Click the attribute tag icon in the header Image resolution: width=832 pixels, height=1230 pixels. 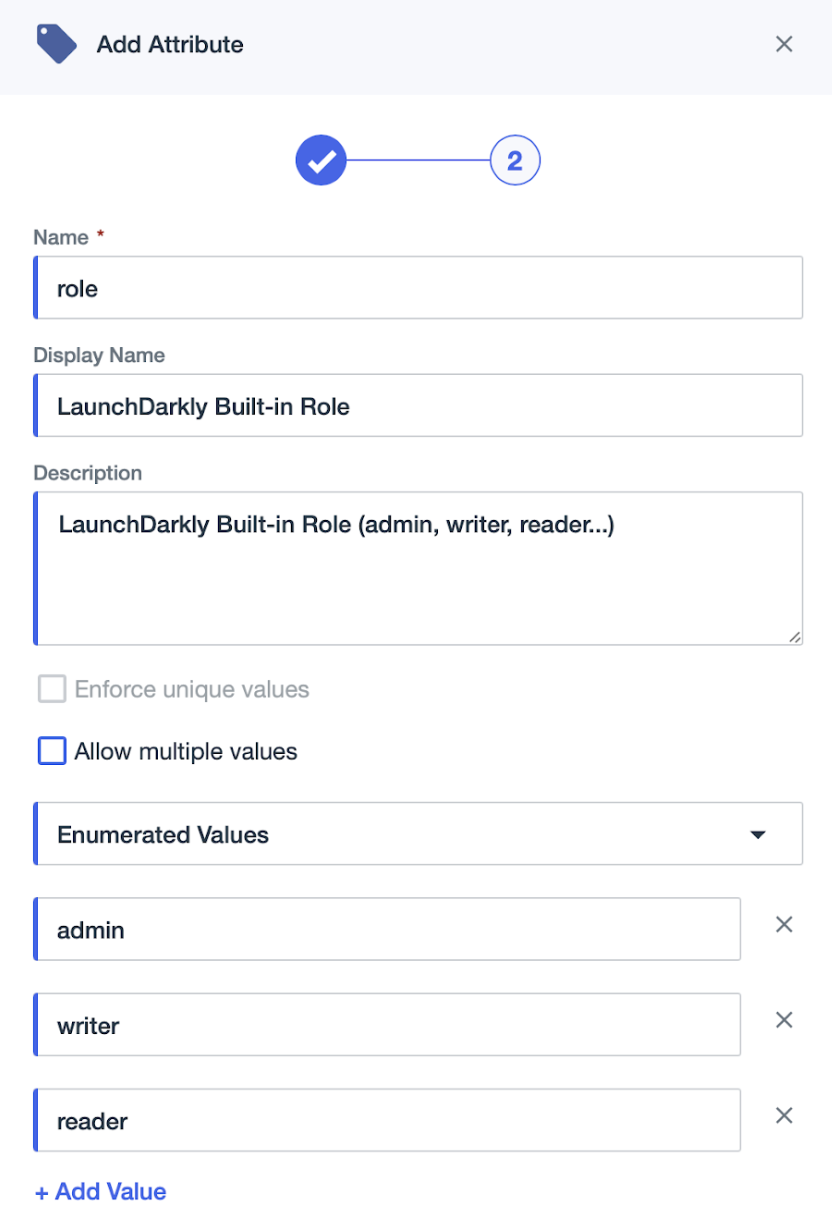click(x=56, y=44)
